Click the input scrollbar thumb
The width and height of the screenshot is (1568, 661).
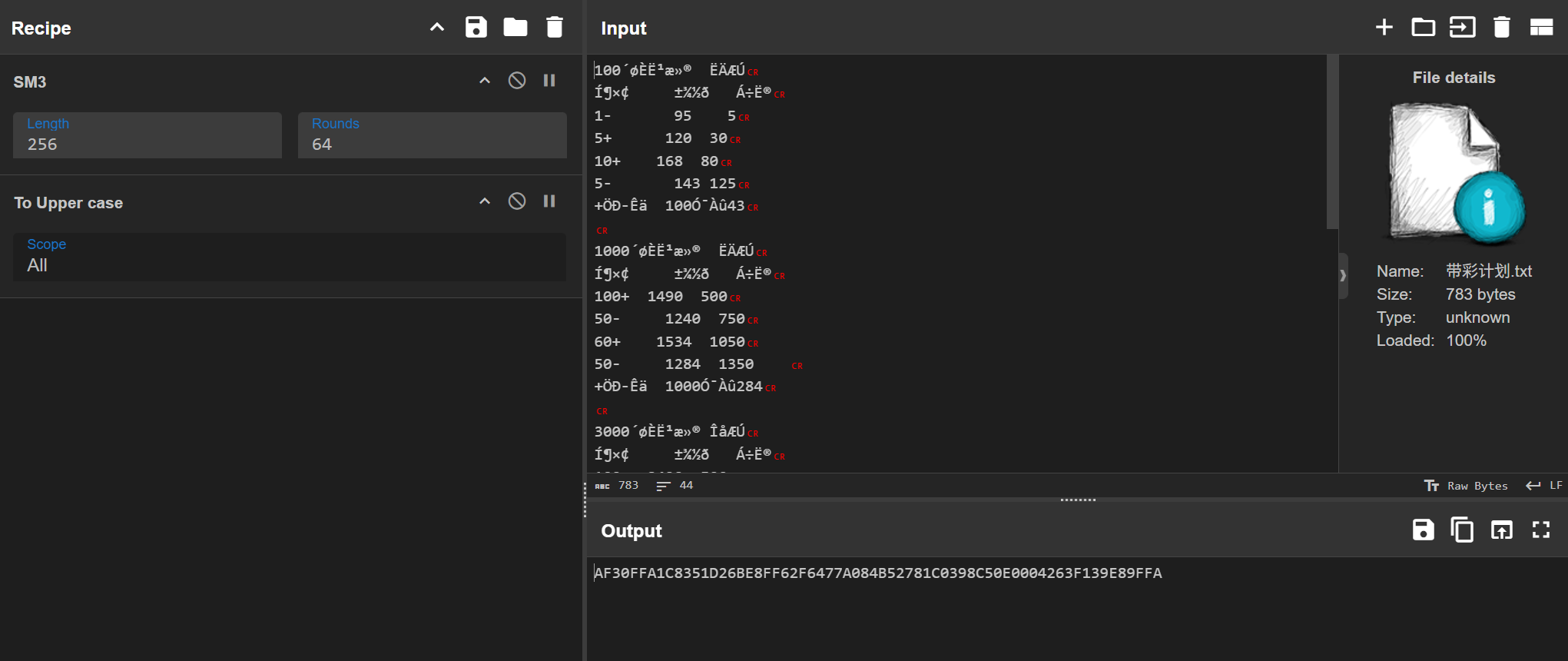(x=1332, y=141)
